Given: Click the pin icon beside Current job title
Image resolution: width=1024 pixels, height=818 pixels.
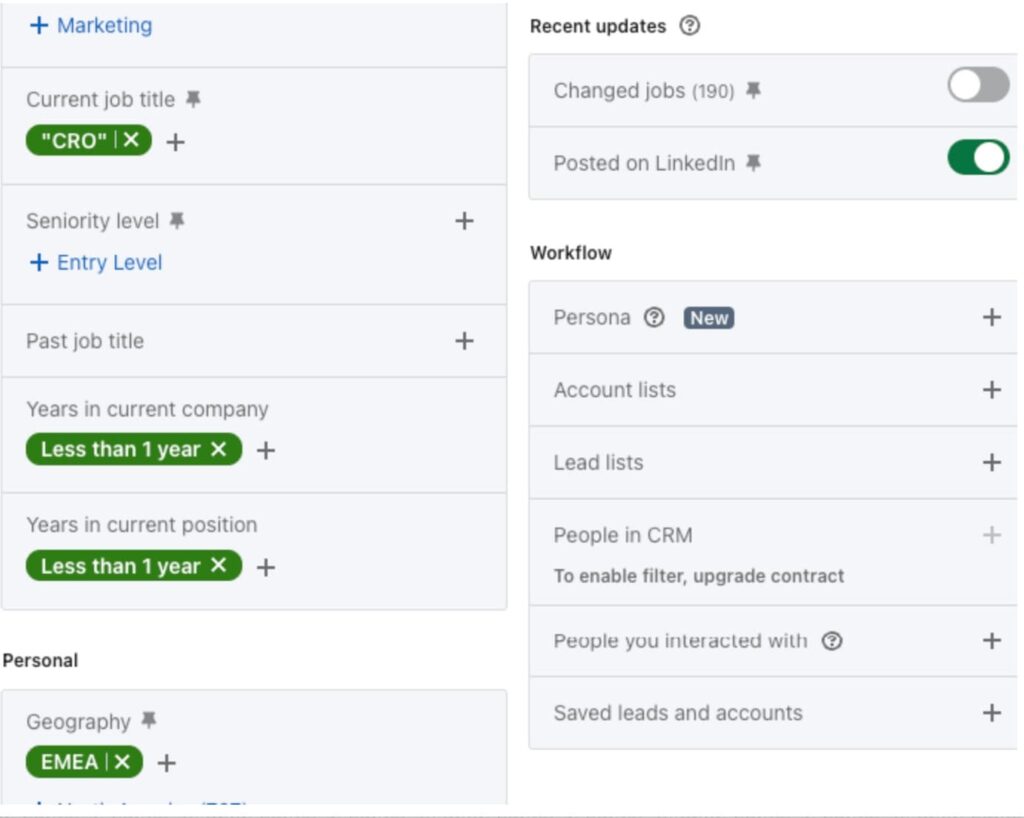Looking at the screenshot, I should click(x=194, y=99).
